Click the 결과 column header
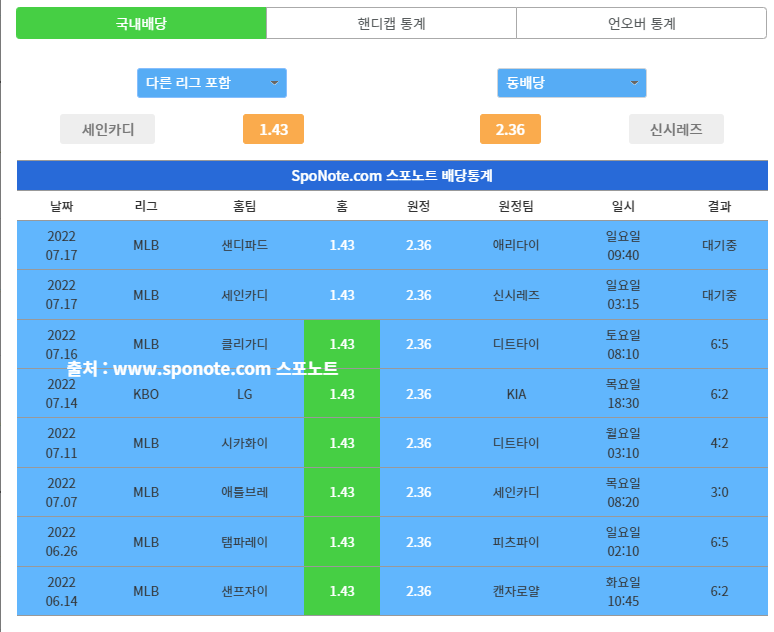Screen dimensions: 774x632 (719, 206)
